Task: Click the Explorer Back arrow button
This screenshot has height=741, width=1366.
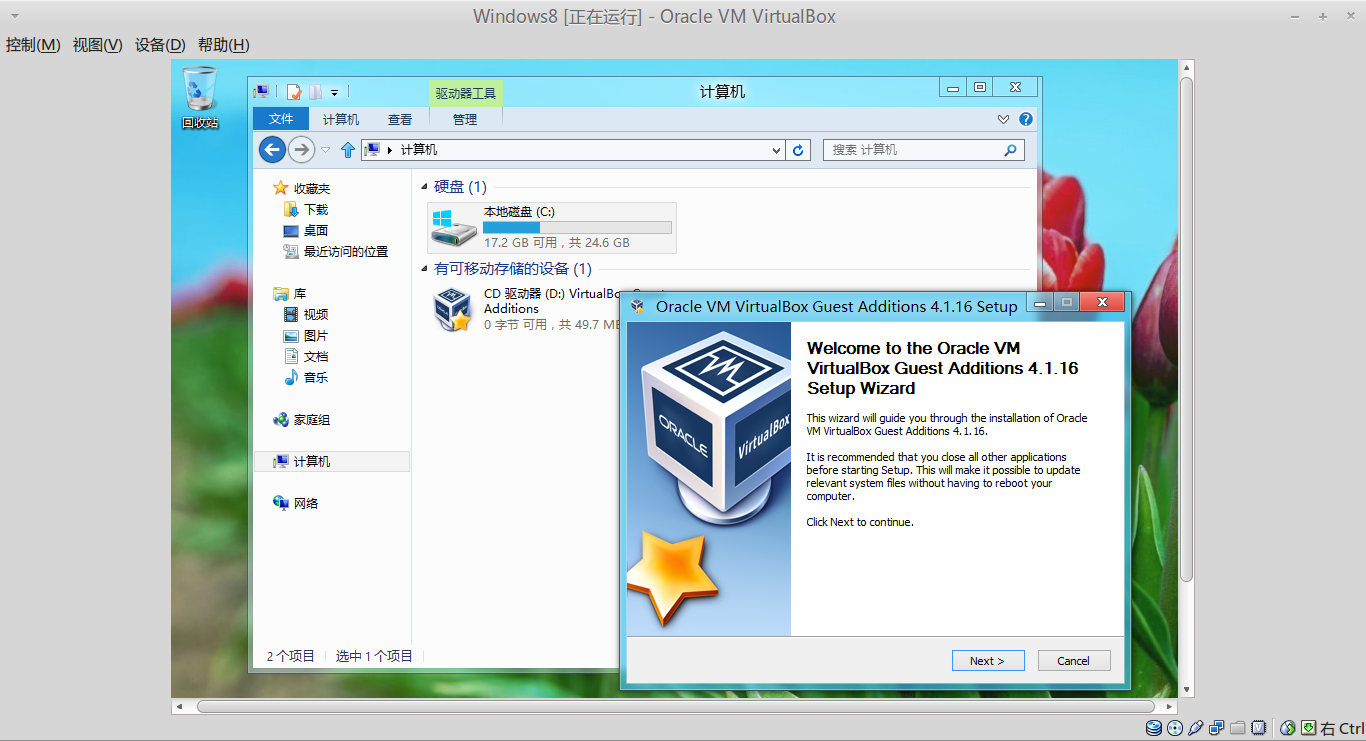Action: 272,150
